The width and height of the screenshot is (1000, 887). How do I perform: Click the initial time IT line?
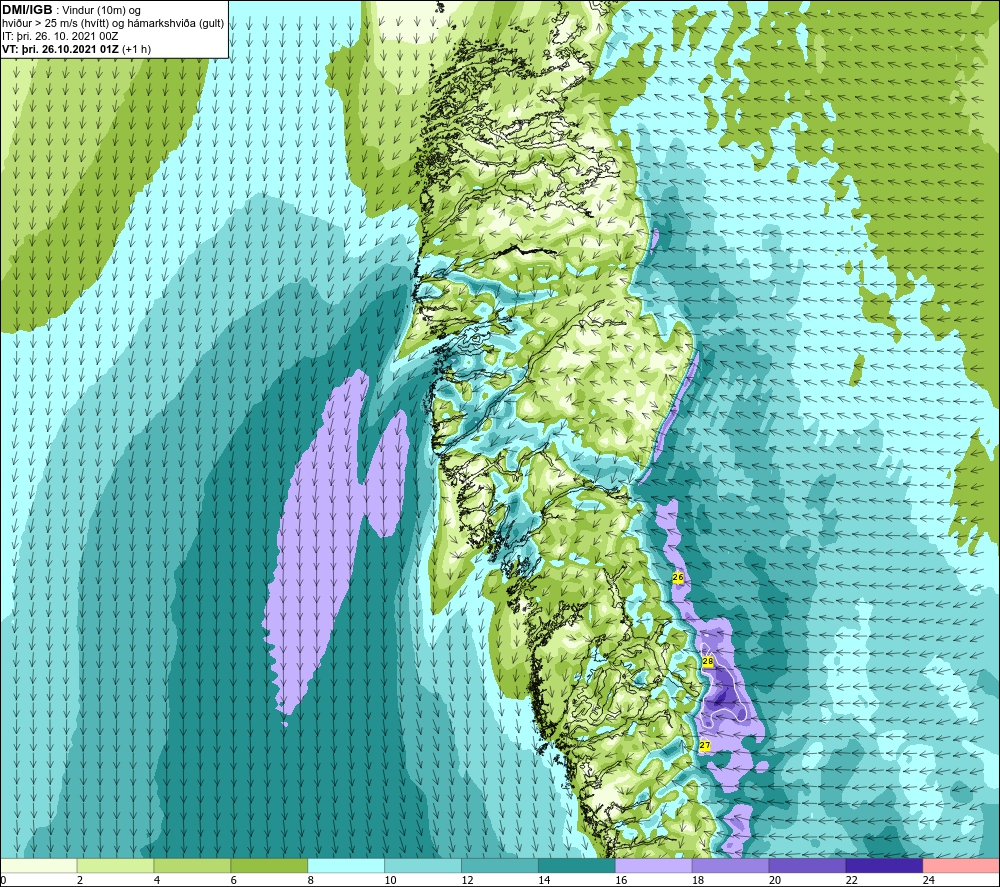[60, 36]
